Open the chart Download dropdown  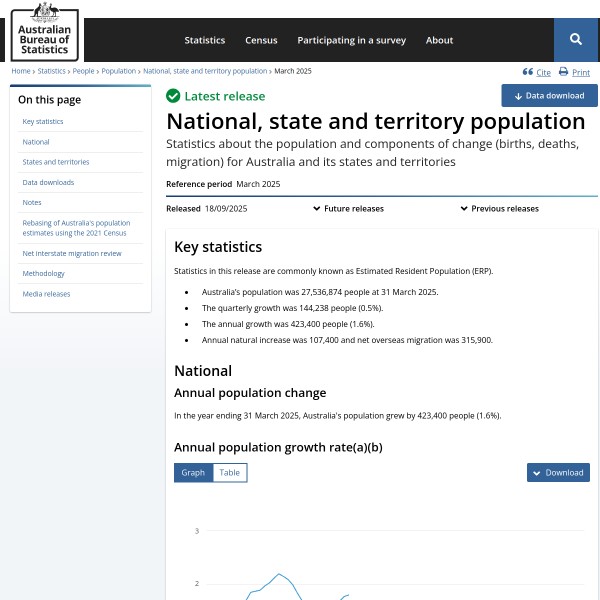558,472
